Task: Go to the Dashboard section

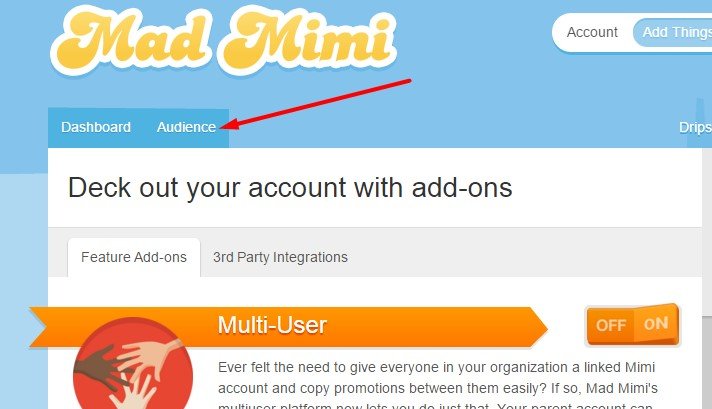Action: tap(96, 127)
